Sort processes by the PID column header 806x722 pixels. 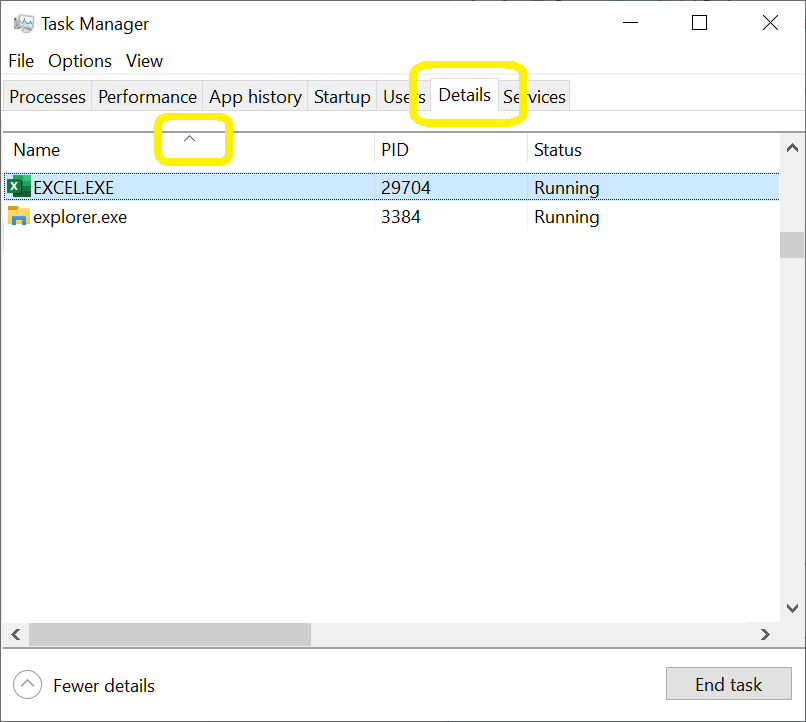tap(395, 150)
